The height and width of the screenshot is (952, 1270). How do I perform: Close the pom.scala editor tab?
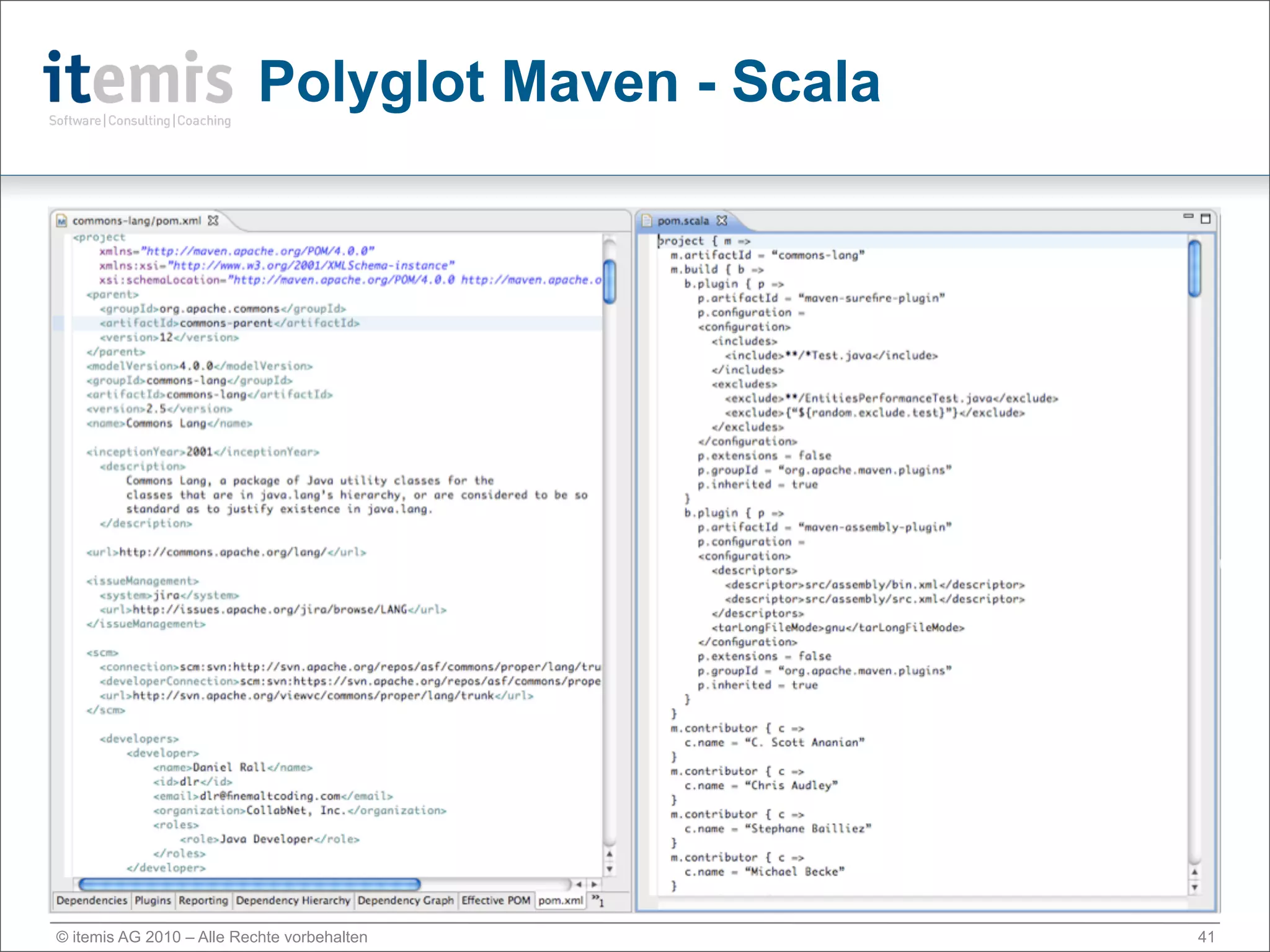coord(722,221)
